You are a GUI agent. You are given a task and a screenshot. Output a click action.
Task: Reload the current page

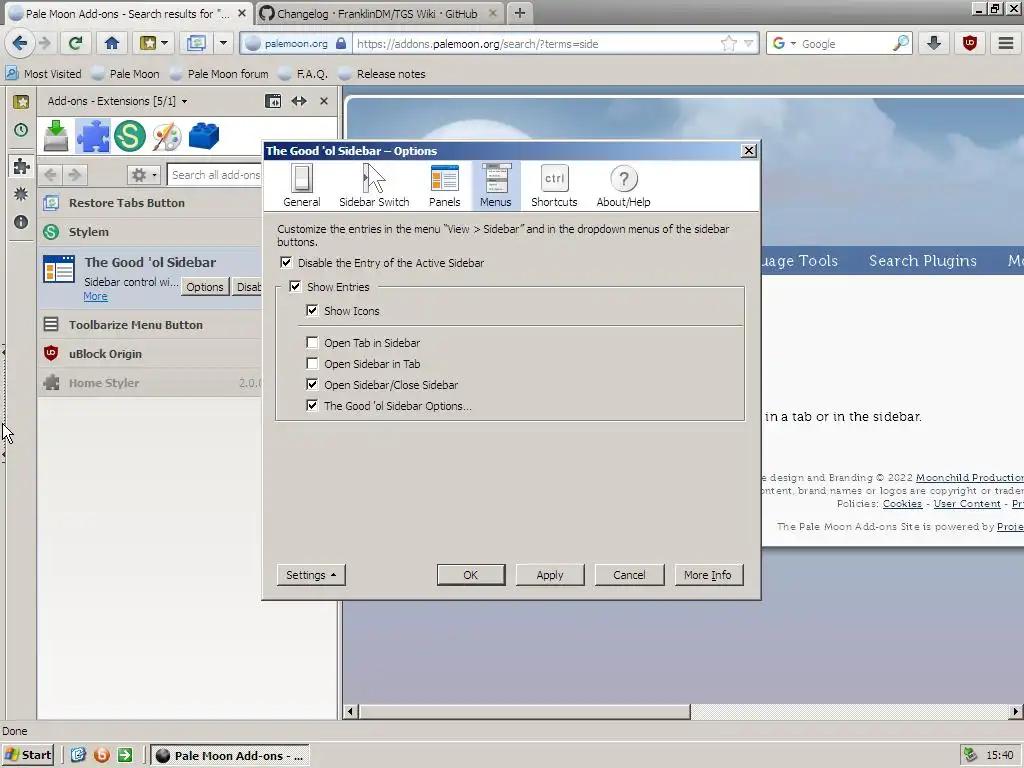click(x=76, y=44)
